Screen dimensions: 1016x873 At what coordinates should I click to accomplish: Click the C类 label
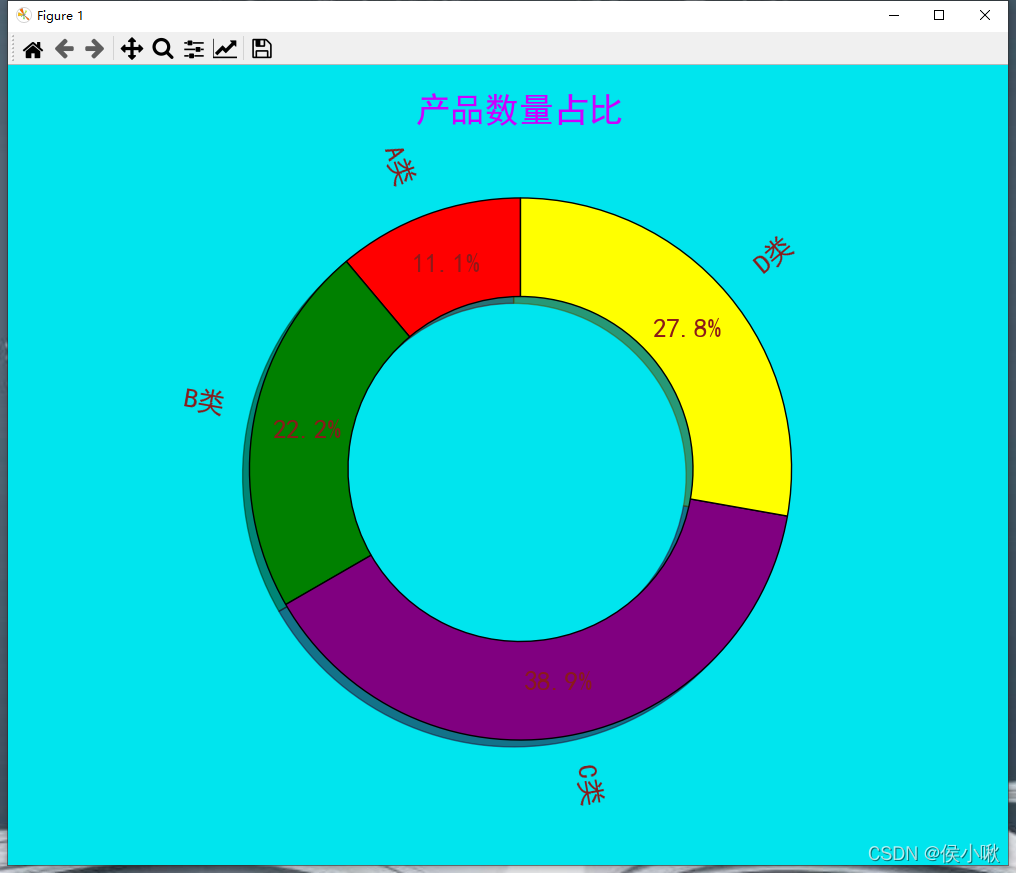point(590,785)
